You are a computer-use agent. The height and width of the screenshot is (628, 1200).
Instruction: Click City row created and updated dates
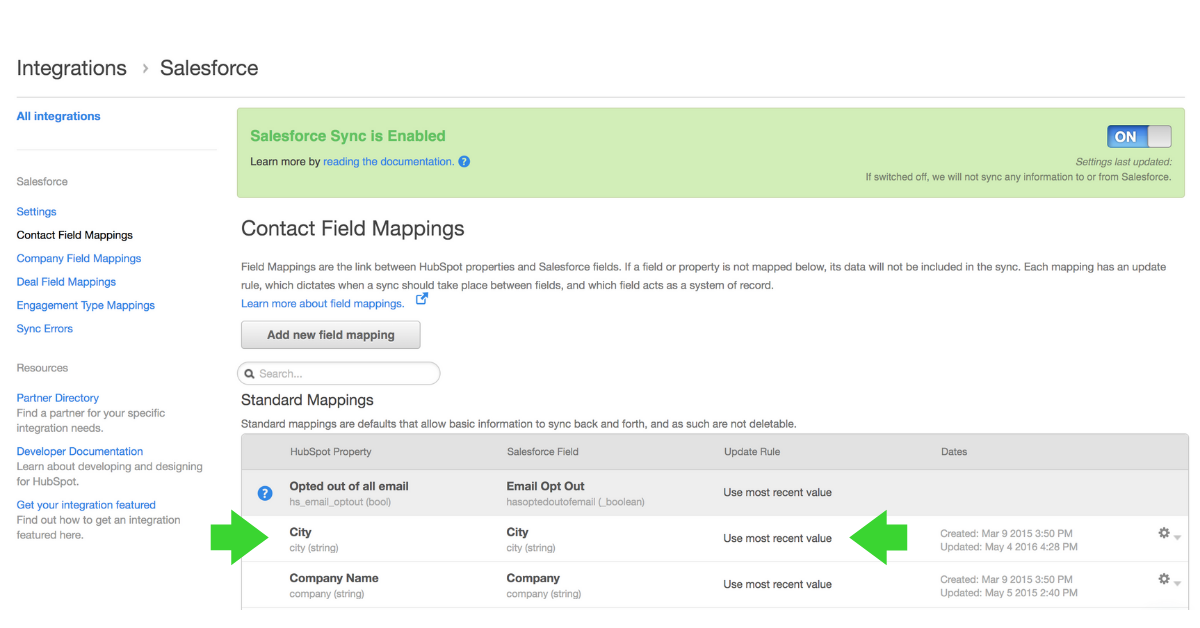[1009, 540]
